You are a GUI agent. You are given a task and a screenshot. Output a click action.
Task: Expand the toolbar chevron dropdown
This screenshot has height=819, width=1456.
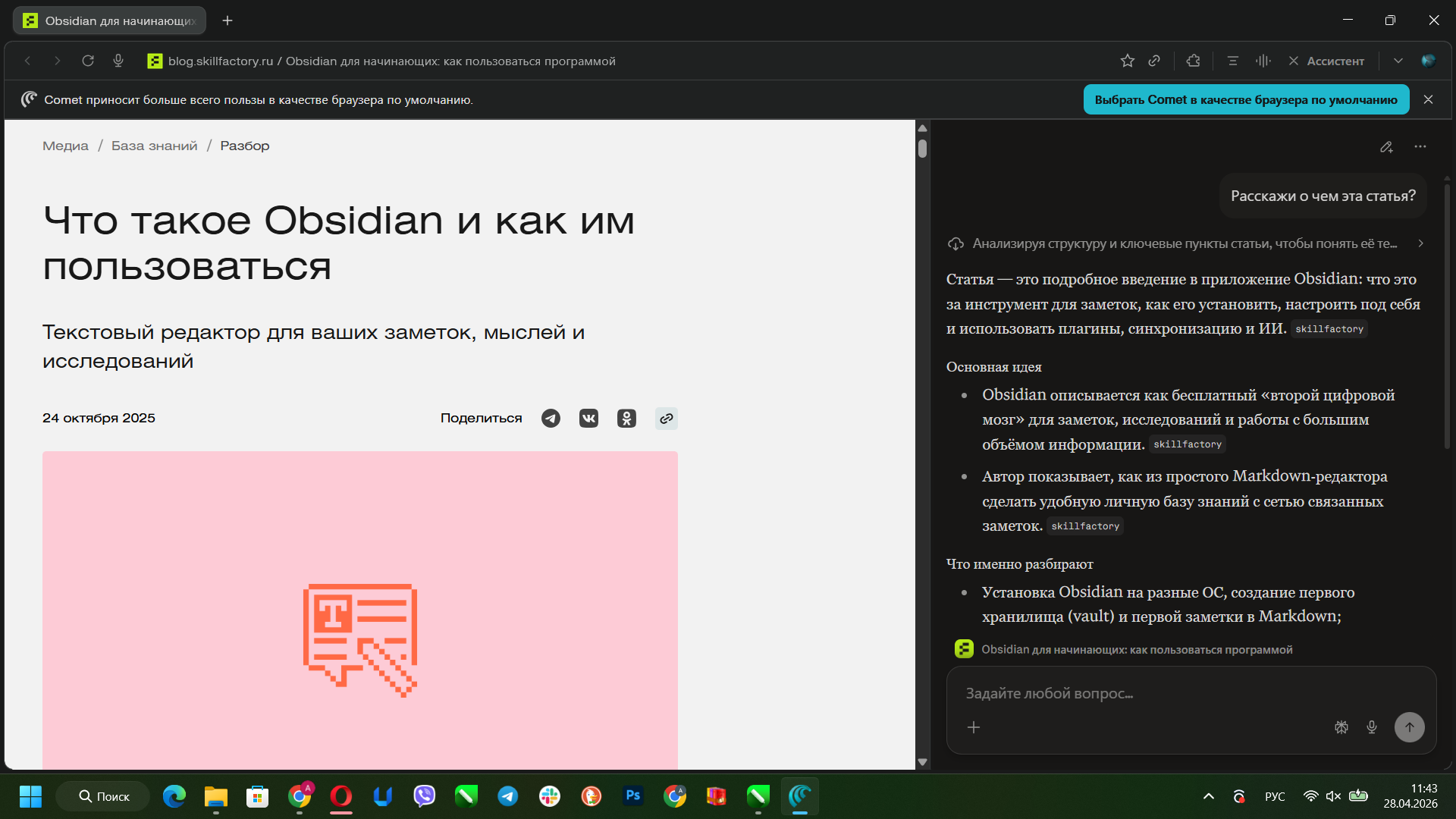point(1398,61)
